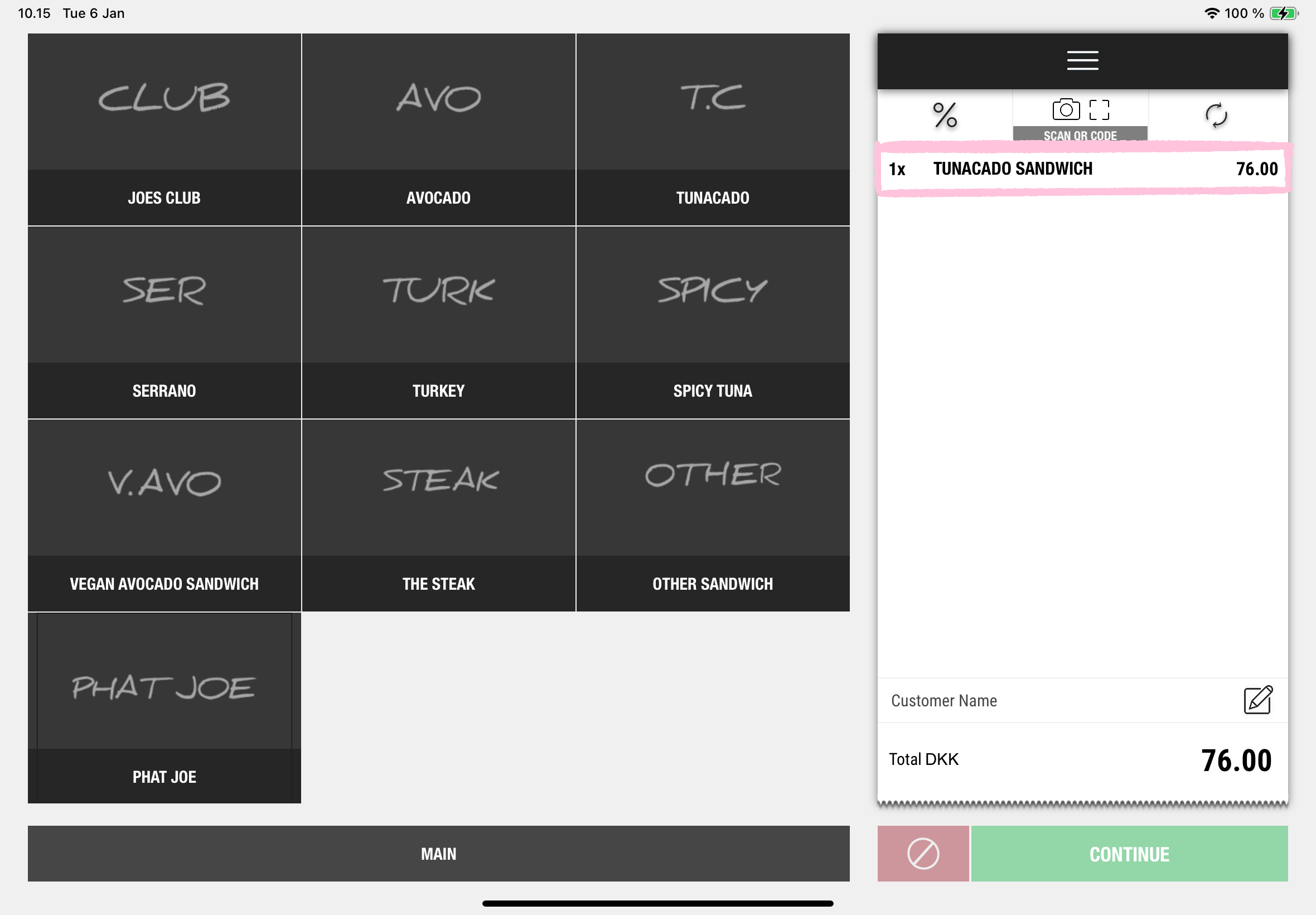Open the hamburger menu
The width and height of the screenshot is (1316, 915).
tap(1082, 60)
